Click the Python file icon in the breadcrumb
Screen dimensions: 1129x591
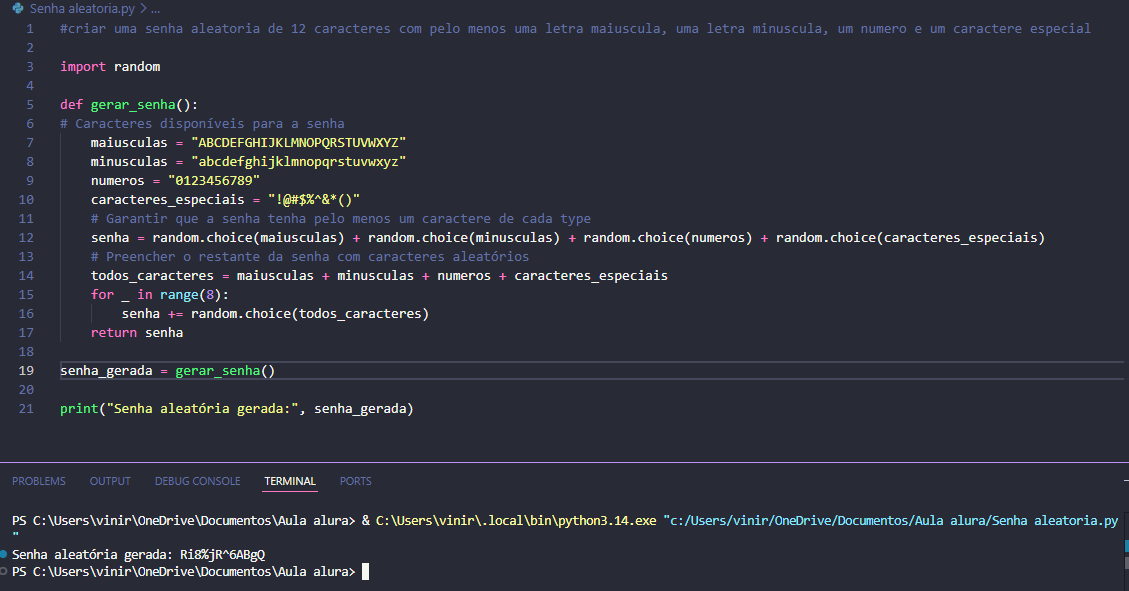tap(18, 8)
